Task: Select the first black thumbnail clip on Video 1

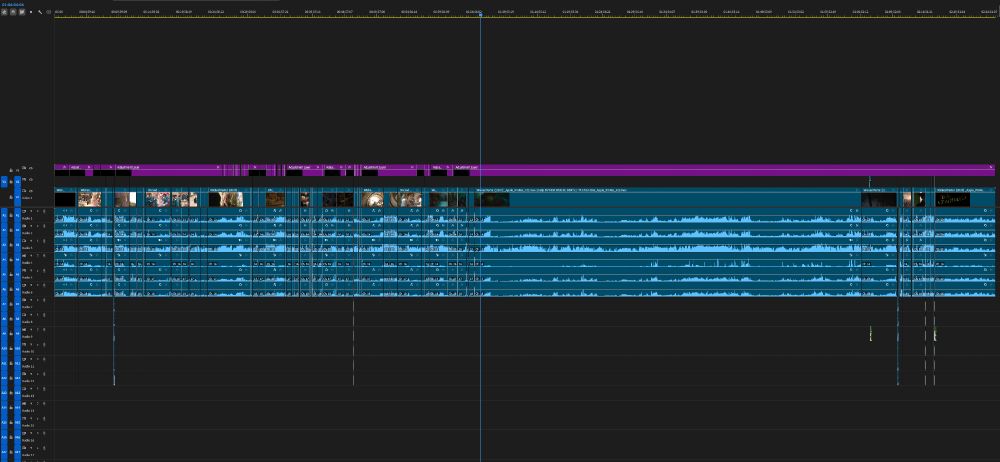Action: click(x=64, y=197)
